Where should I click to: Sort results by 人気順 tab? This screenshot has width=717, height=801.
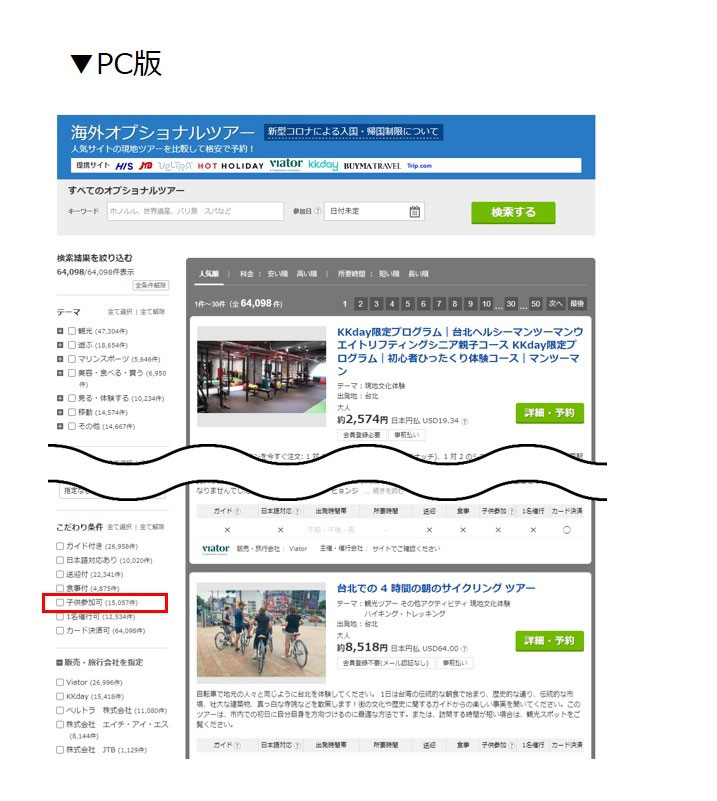coord(208,273)
